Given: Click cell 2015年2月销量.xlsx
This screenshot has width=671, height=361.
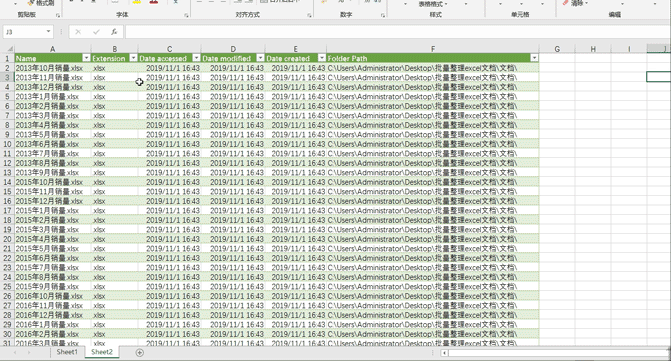Looking at the screenshot, I should pyautogui.click(x=53, y=220).
